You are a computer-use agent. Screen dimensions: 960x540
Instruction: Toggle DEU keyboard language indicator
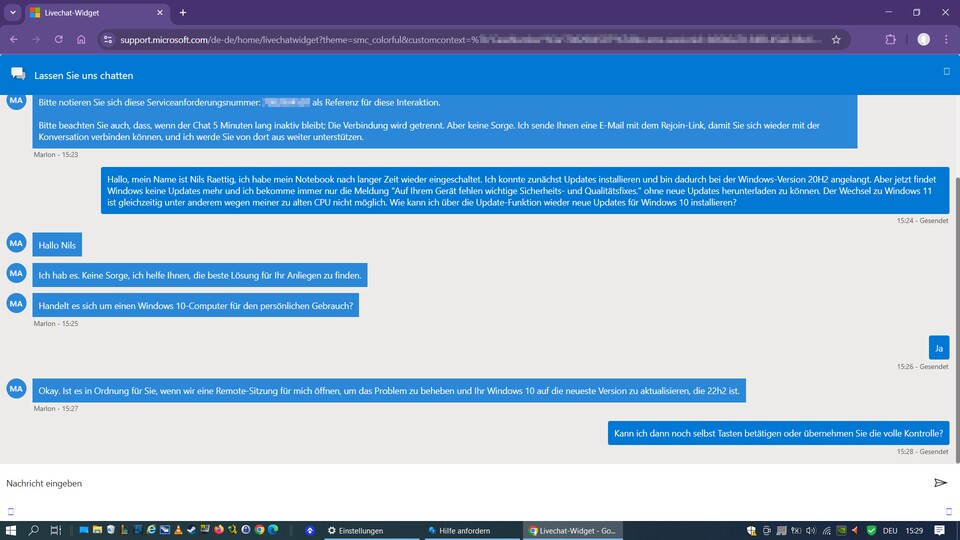(x=889, y=530)
